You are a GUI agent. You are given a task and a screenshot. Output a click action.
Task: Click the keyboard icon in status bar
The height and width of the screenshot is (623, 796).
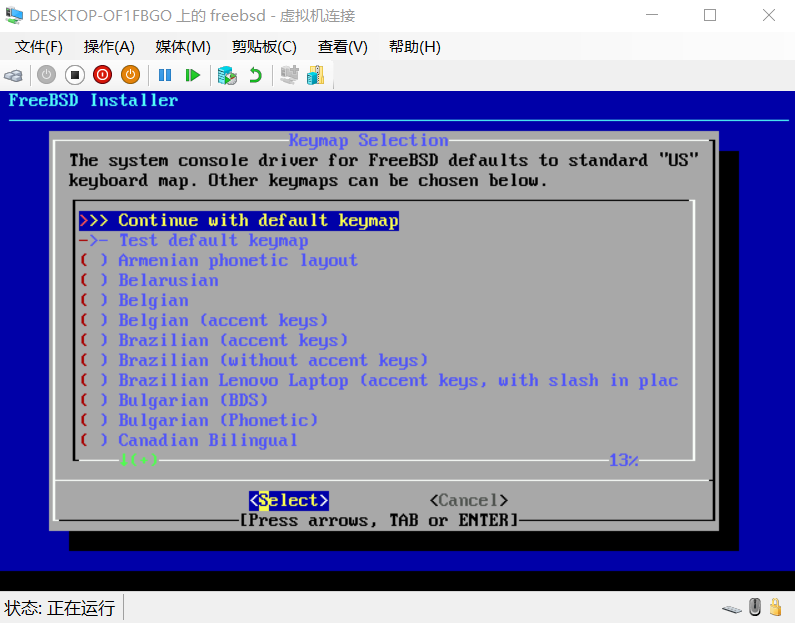click(732, 609)
